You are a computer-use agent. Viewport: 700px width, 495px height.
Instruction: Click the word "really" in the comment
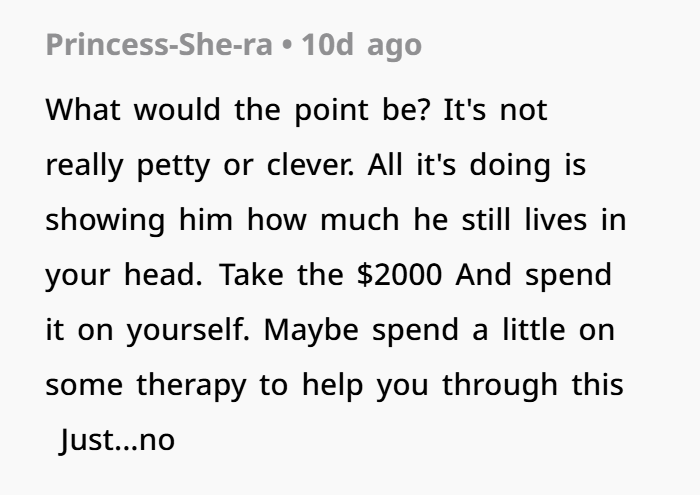pyautogui.click(x=84, y=164)
